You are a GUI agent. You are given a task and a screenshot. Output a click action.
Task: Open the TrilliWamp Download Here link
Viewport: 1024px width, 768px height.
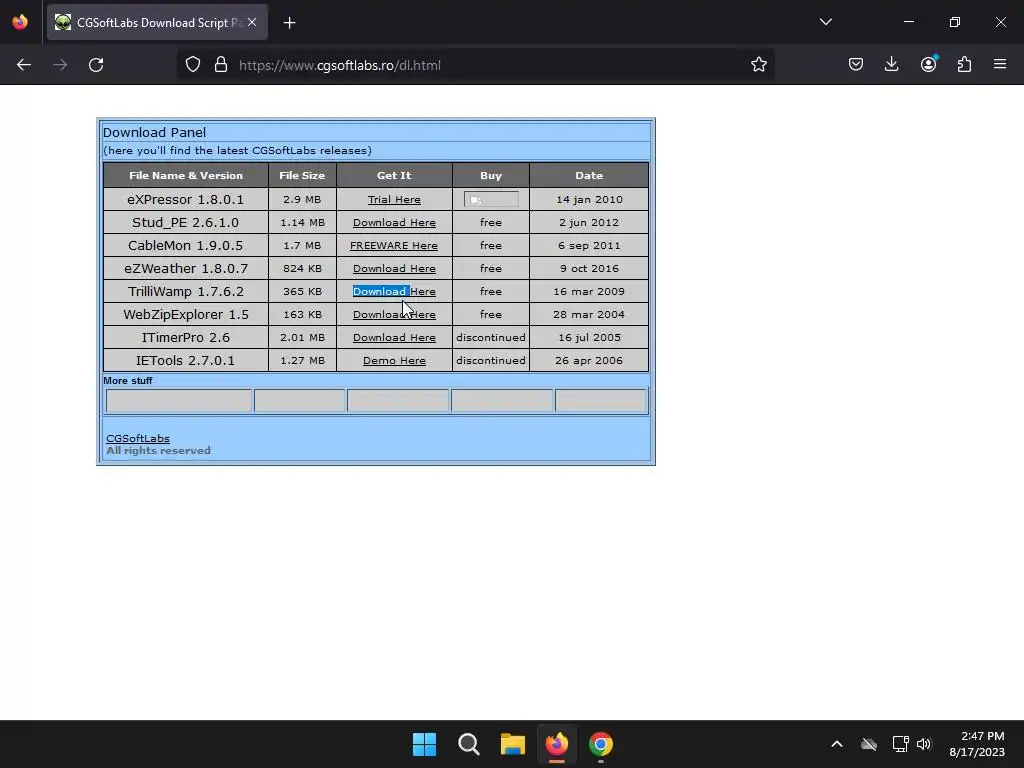coord(394,291)
